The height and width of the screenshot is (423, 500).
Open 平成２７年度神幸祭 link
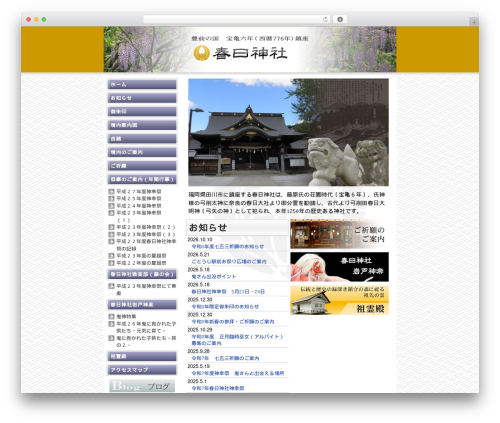point(139,192)
